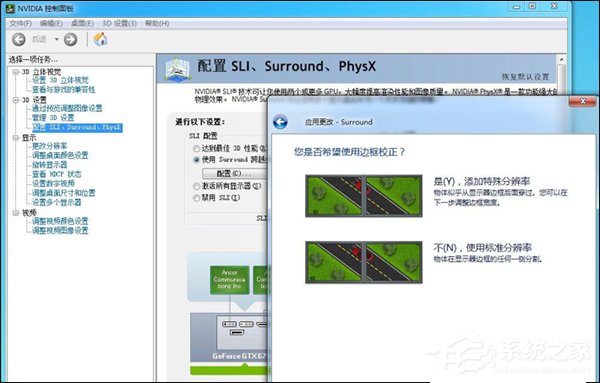Click the scrollbar up arrow in main pane
The image size is (600, 383).
coord(561,59)
